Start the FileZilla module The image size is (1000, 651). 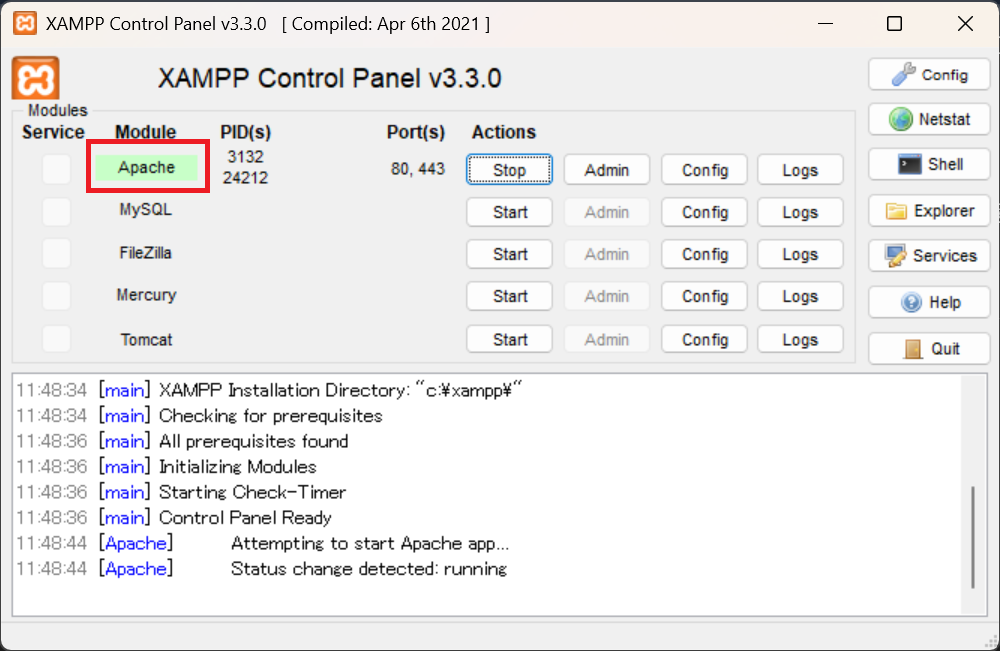(509, 254)
